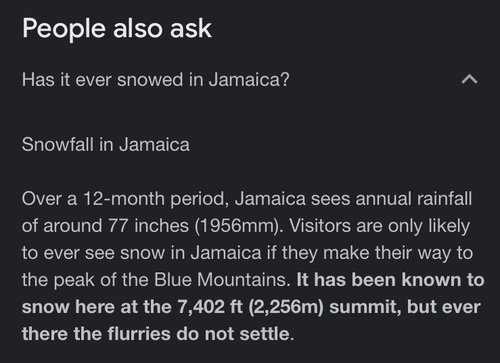
Task: Click the bold phrase "flurries do not settle"
Action: tap(201, 334)
